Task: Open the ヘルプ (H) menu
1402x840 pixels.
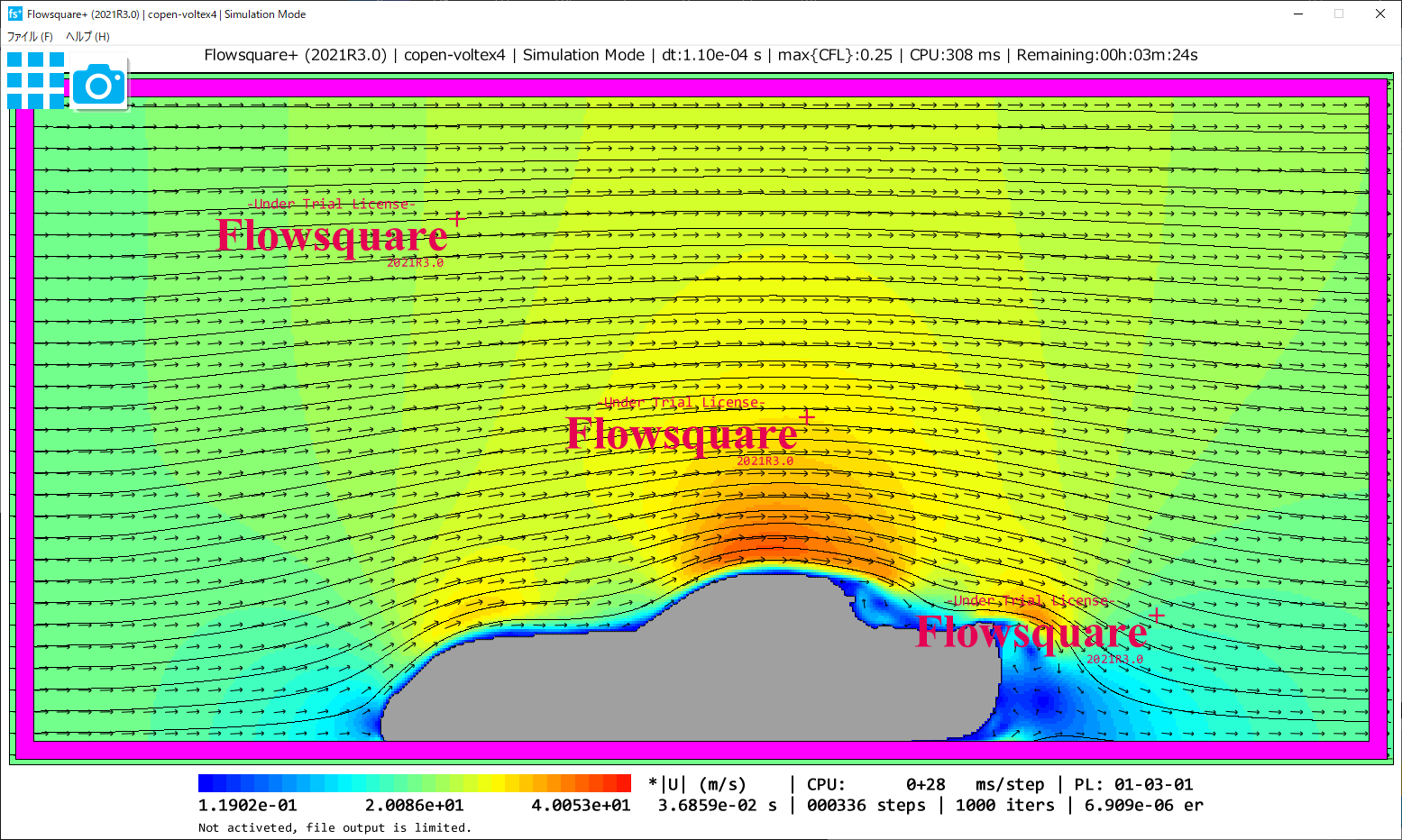Action: 87,37
